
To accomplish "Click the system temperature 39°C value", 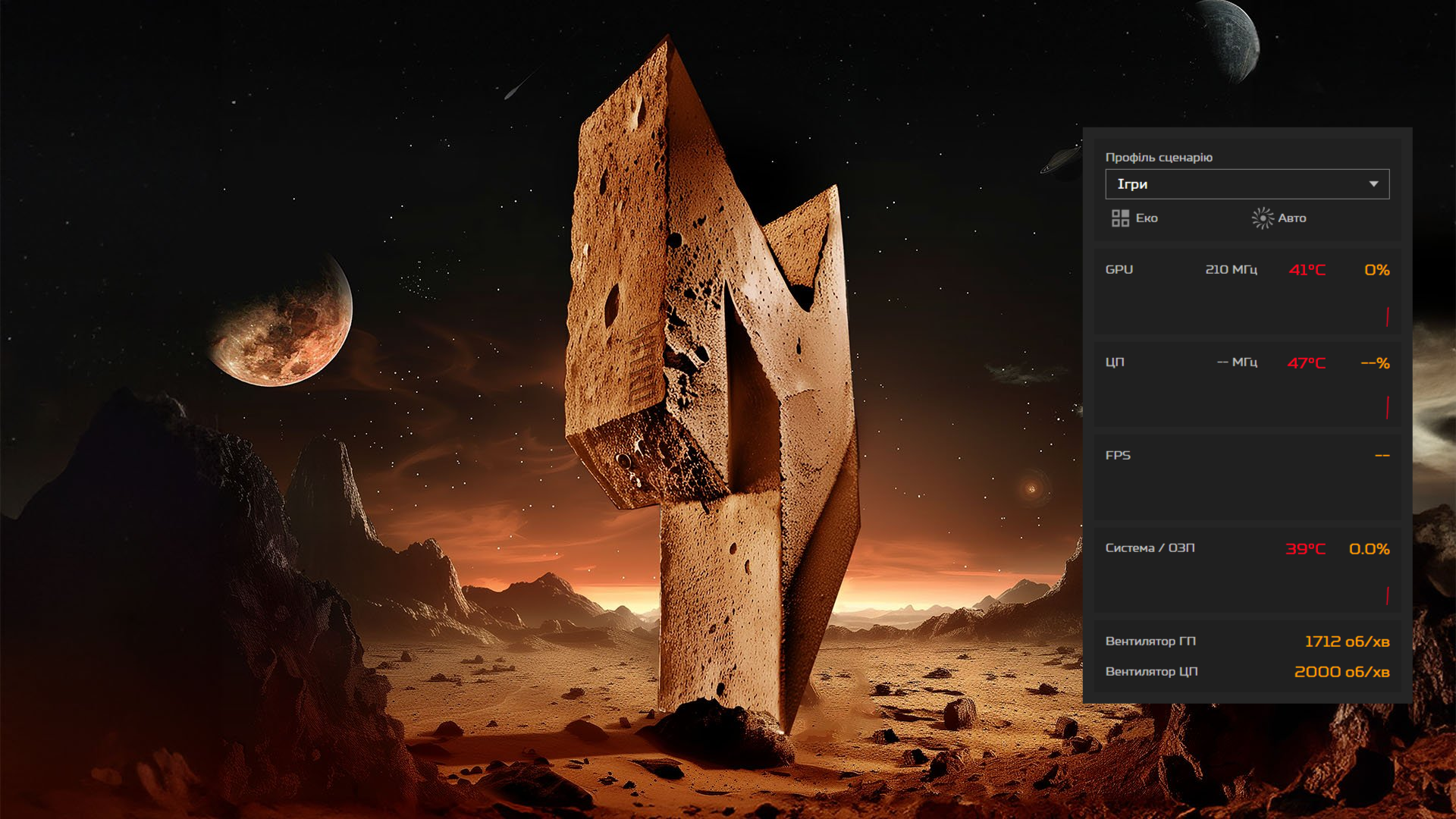I will coord(1305,549).
